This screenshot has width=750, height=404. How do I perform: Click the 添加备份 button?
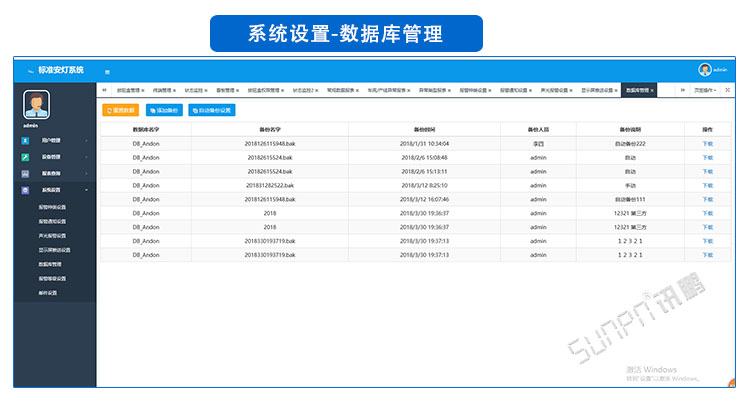(x=164, y=110)
